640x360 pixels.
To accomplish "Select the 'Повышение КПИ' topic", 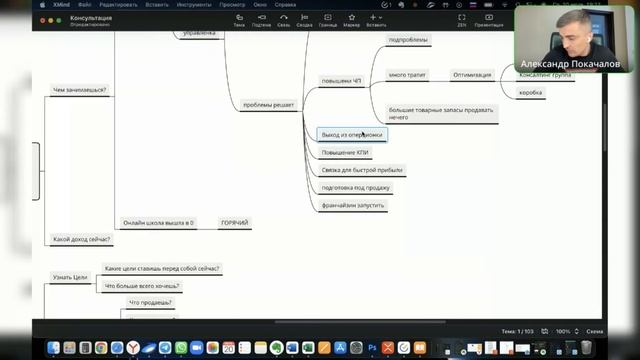I will 345,152.
